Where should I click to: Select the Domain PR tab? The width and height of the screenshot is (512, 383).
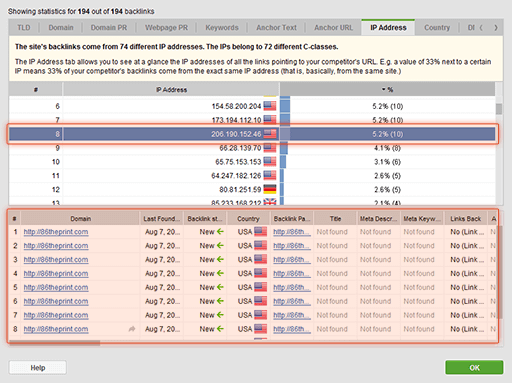coord(109,28)
